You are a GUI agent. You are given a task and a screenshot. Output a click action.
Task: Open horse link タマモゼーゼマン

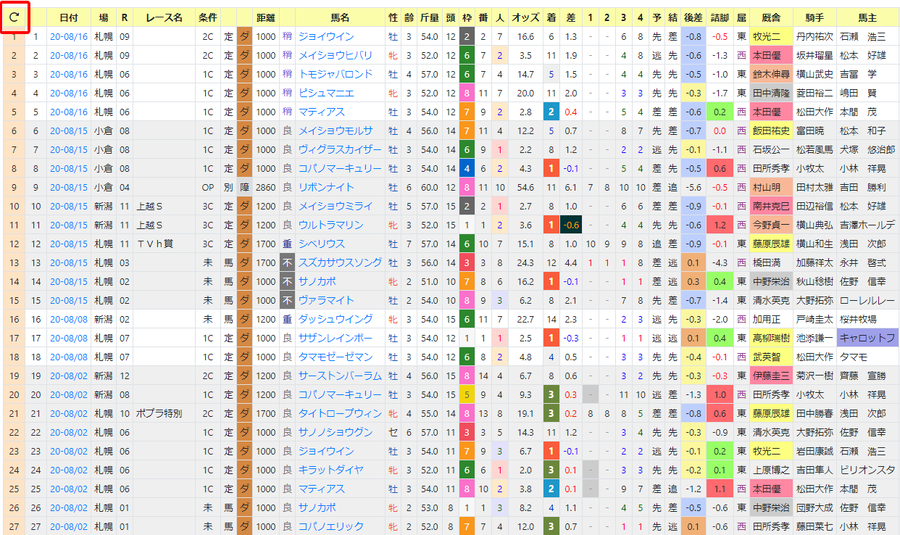click(x=335, y=357)
